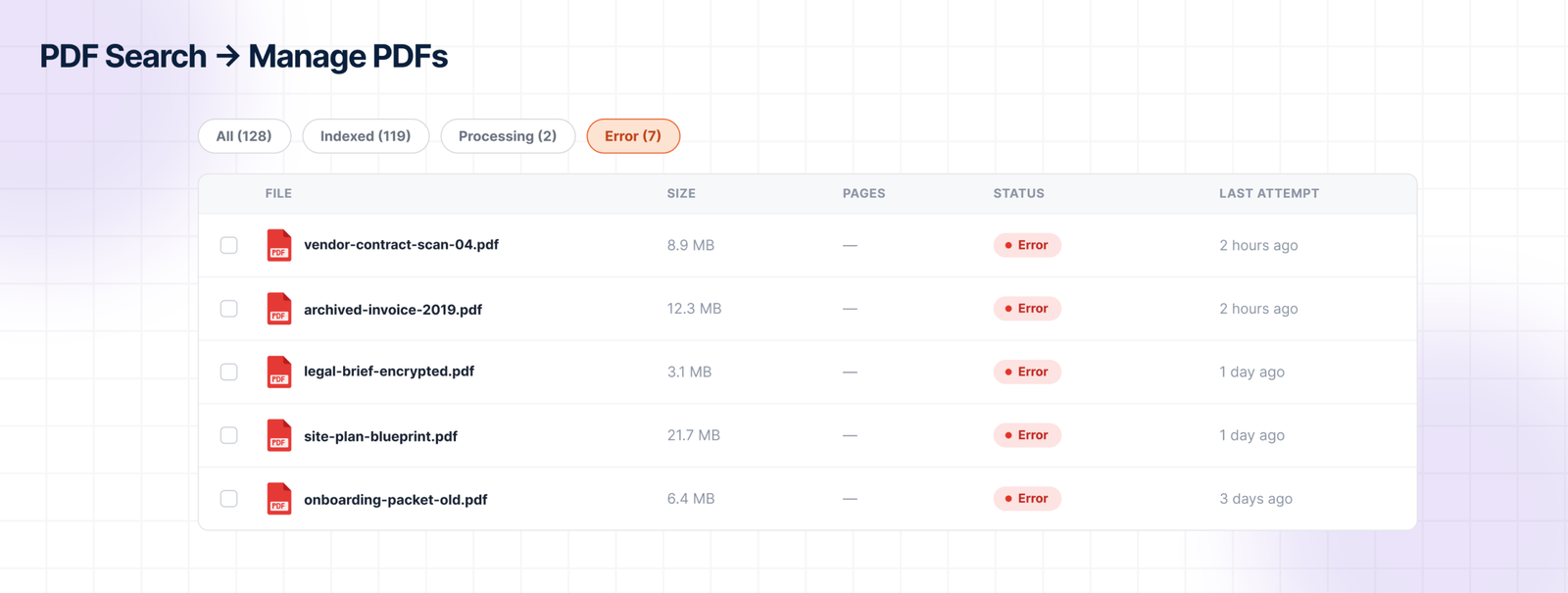Enable checkbox for site-plan-blueprint.pdf
This screenshot has width=1568, height=593.
(229, 435)
